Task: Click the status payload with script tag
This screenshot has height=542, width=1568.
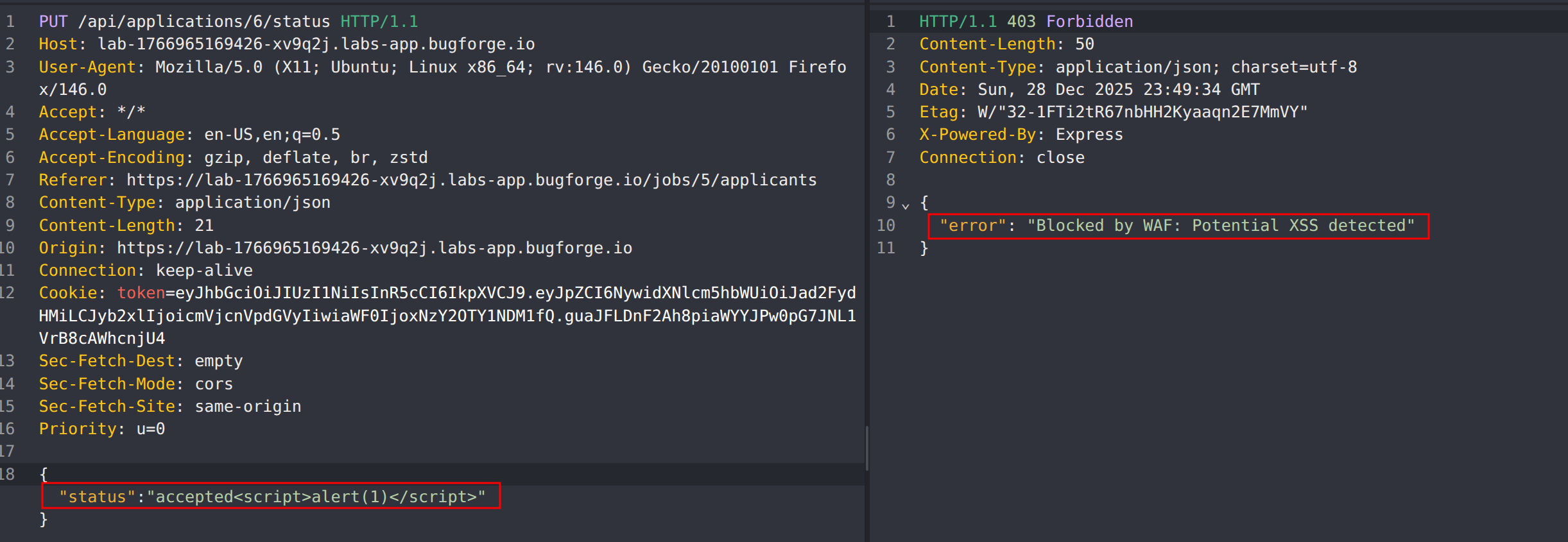Action: coord(271,497)
